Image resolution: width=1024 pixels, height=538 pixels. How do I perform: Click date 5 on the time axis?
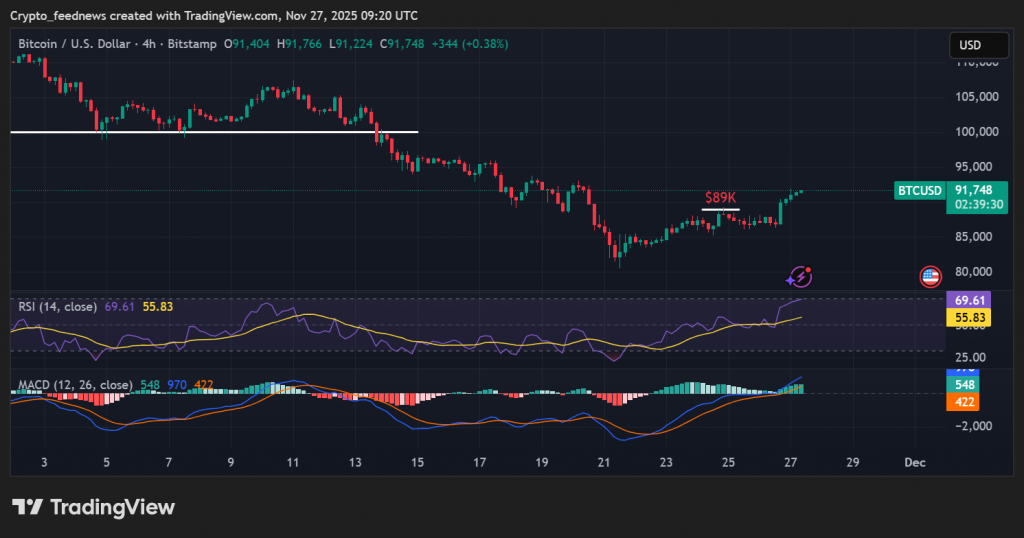[106, 462]
